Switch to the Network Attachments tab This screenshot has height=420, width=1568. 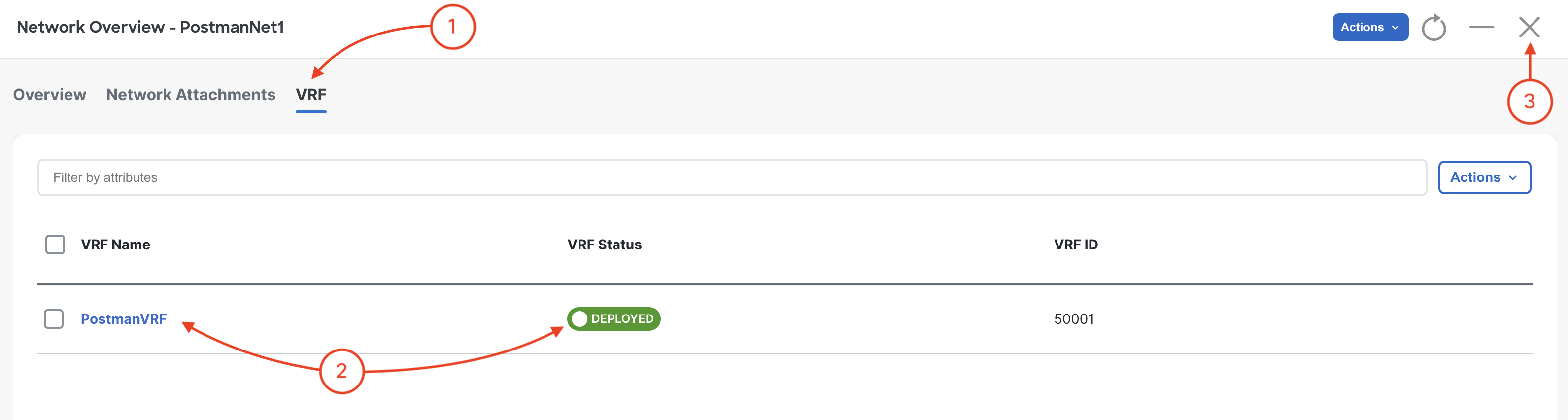[x=191, y=95]
